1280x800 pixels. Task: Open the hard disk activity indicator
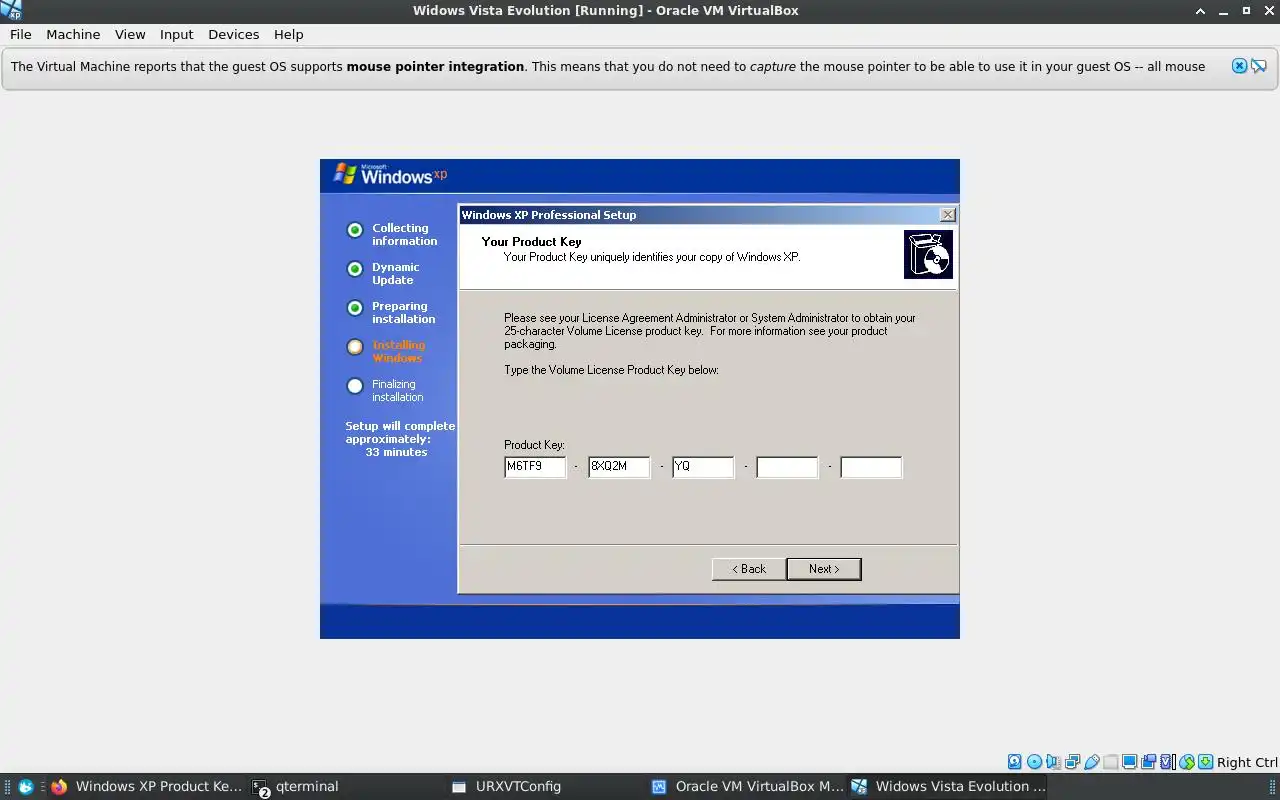coord(1015,762)
